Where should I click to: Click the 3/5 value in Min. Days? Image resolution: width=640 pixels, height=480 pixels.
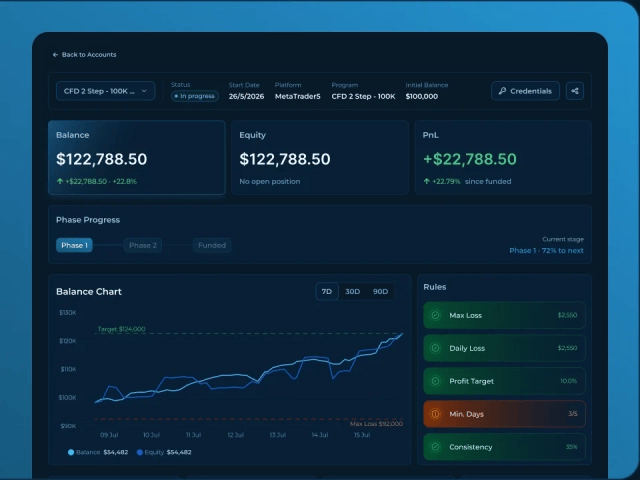(573, 414)
